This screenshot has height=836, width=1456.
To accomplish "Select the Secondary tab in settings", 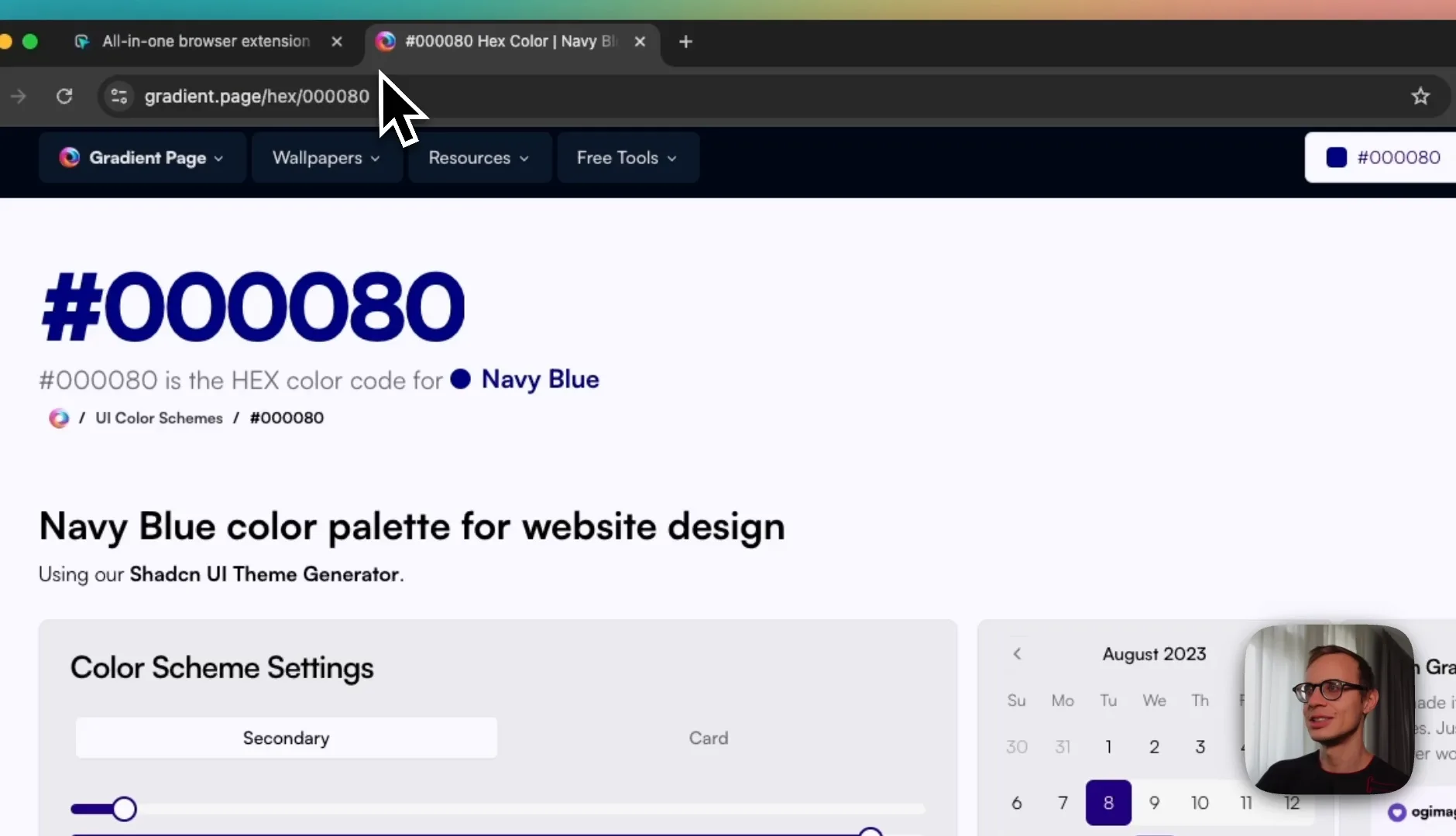I will coord(286,738).
